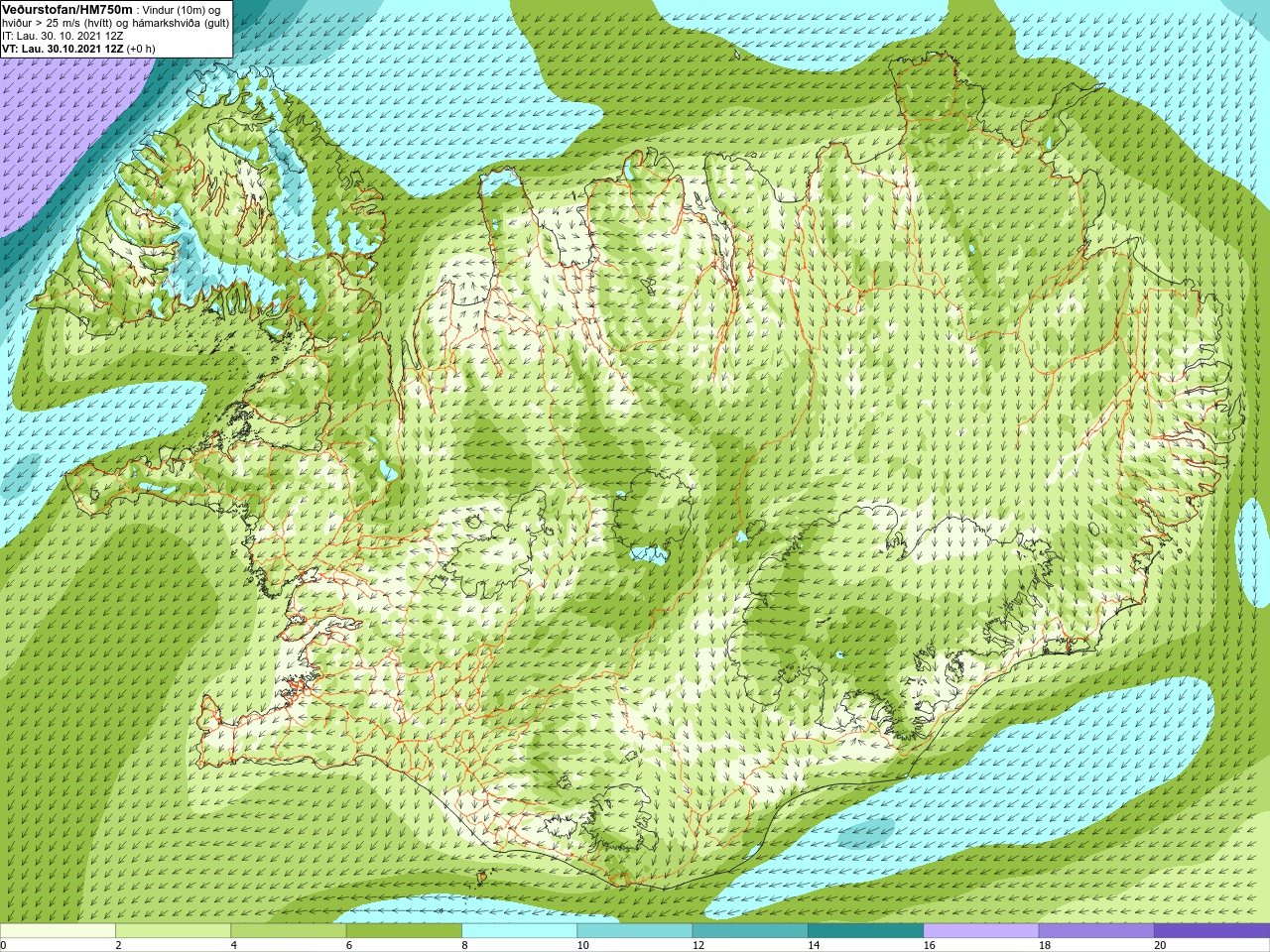Click the scale label "16"
This screenshot has width=1270, height=952.
(929, 945)
